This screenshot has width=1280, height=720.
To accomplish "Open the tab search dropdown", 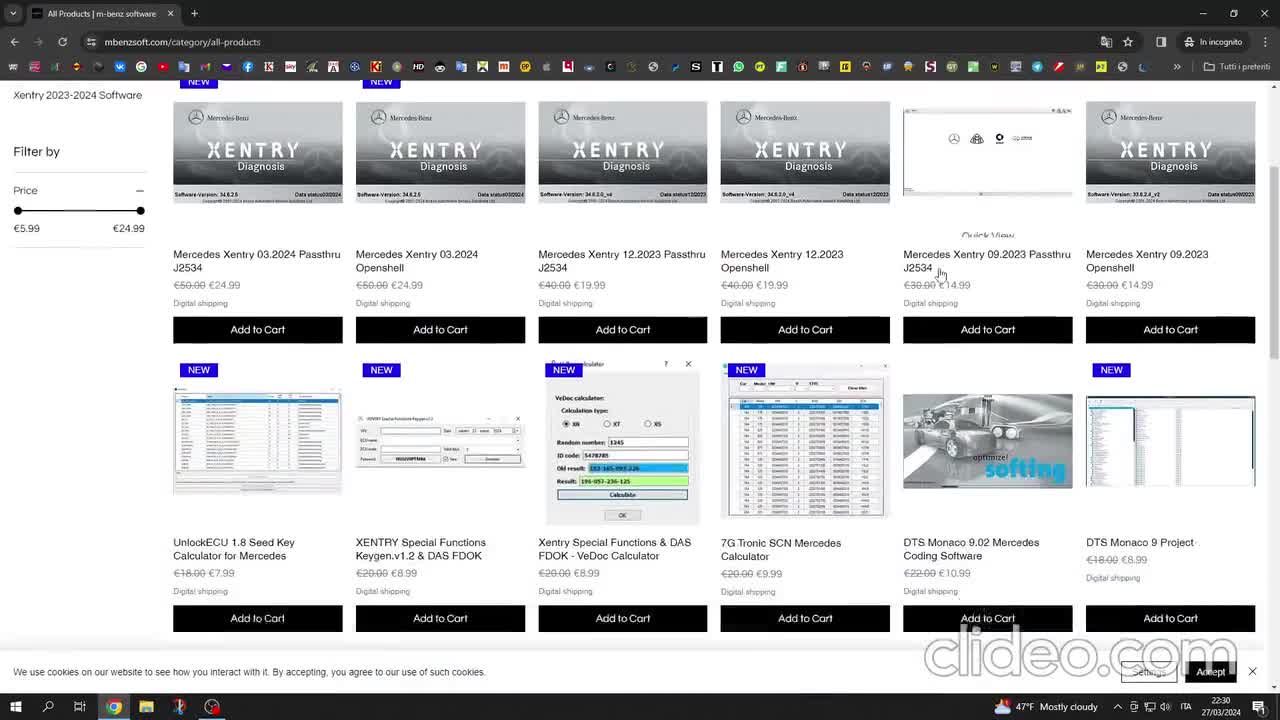I will point(13,13).
